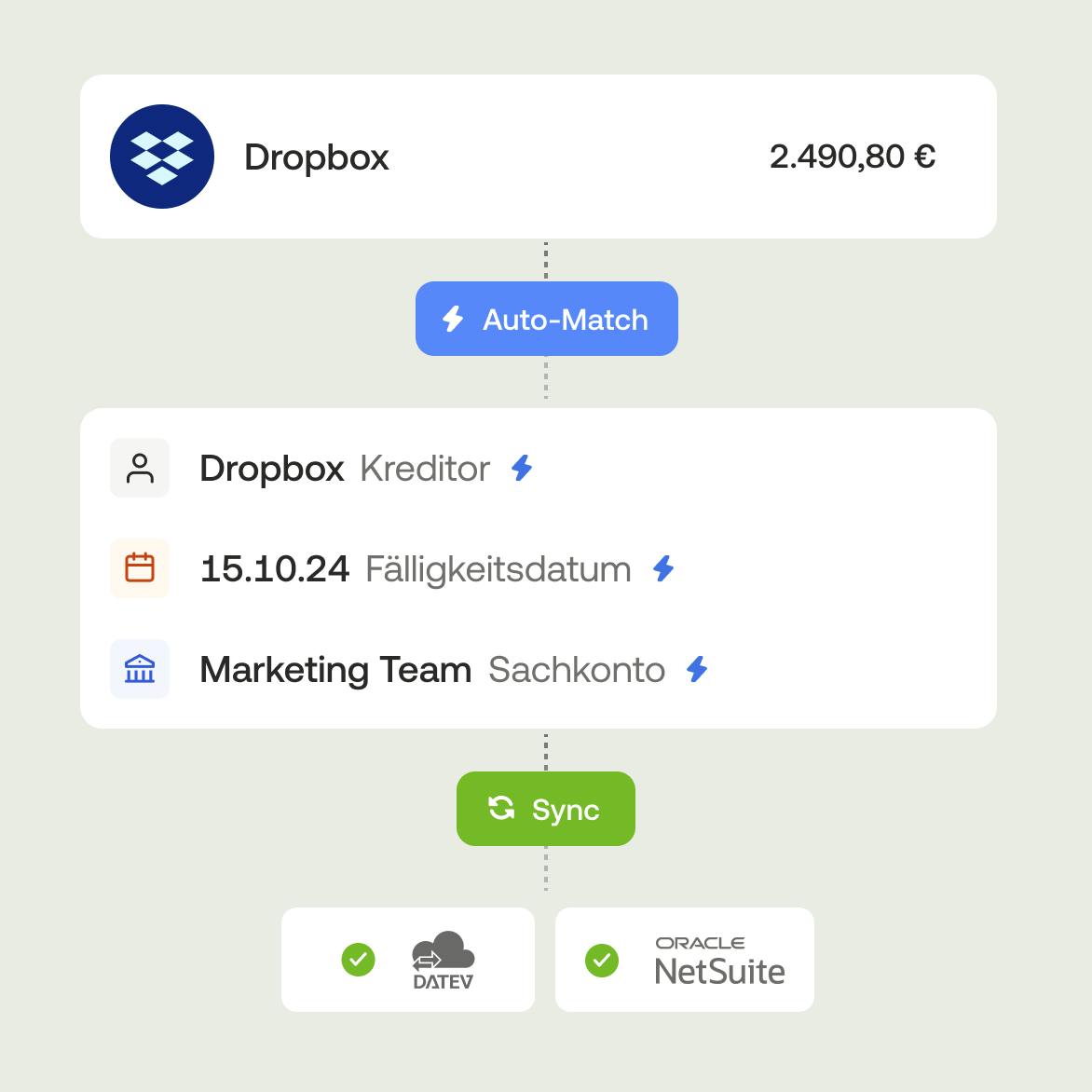Screen dimensions: 1092x1092
Task: Click the sync arrows icon
Action: coord(501,808)
